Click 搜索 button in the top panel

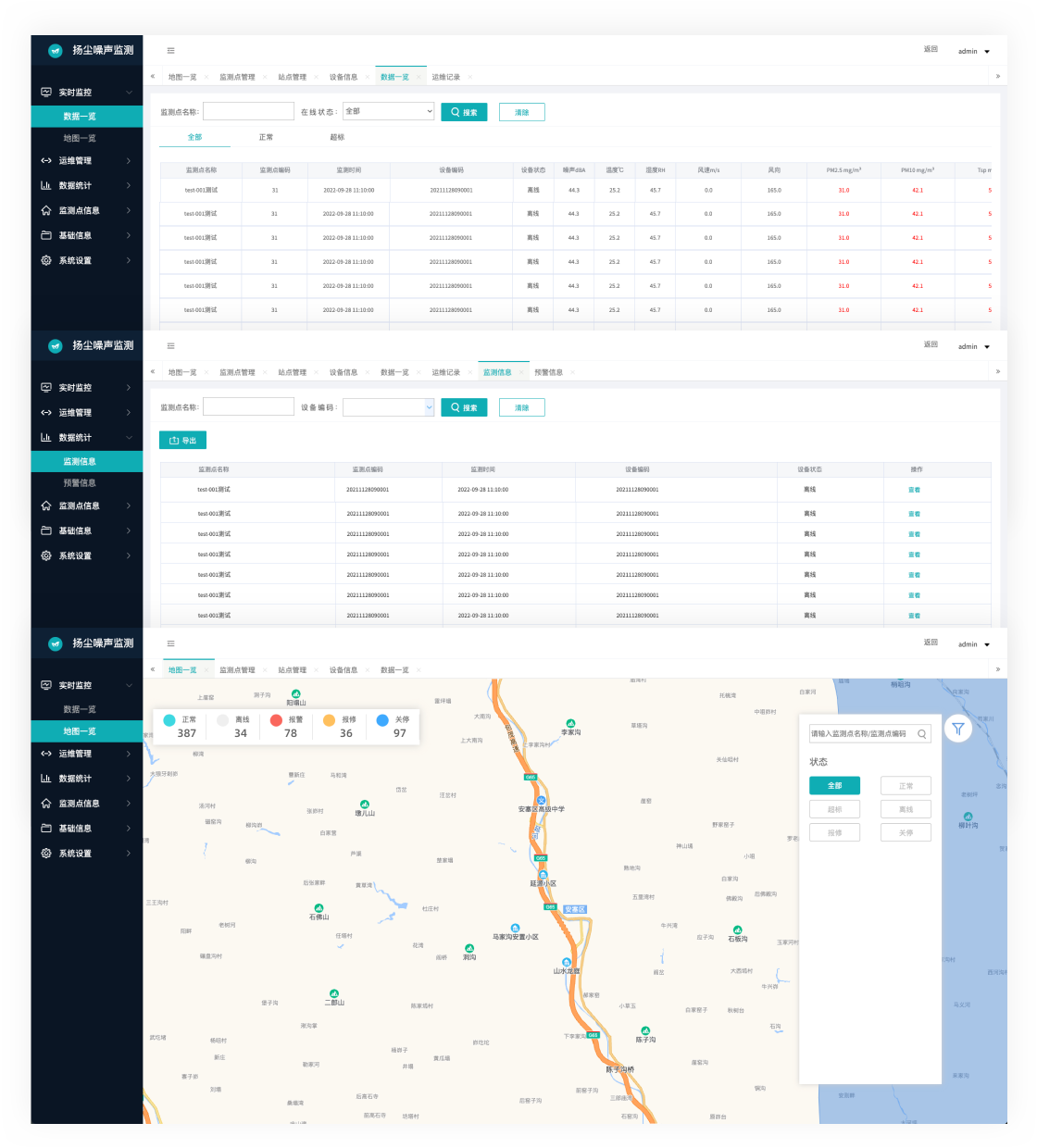click(x=464, y=112)
